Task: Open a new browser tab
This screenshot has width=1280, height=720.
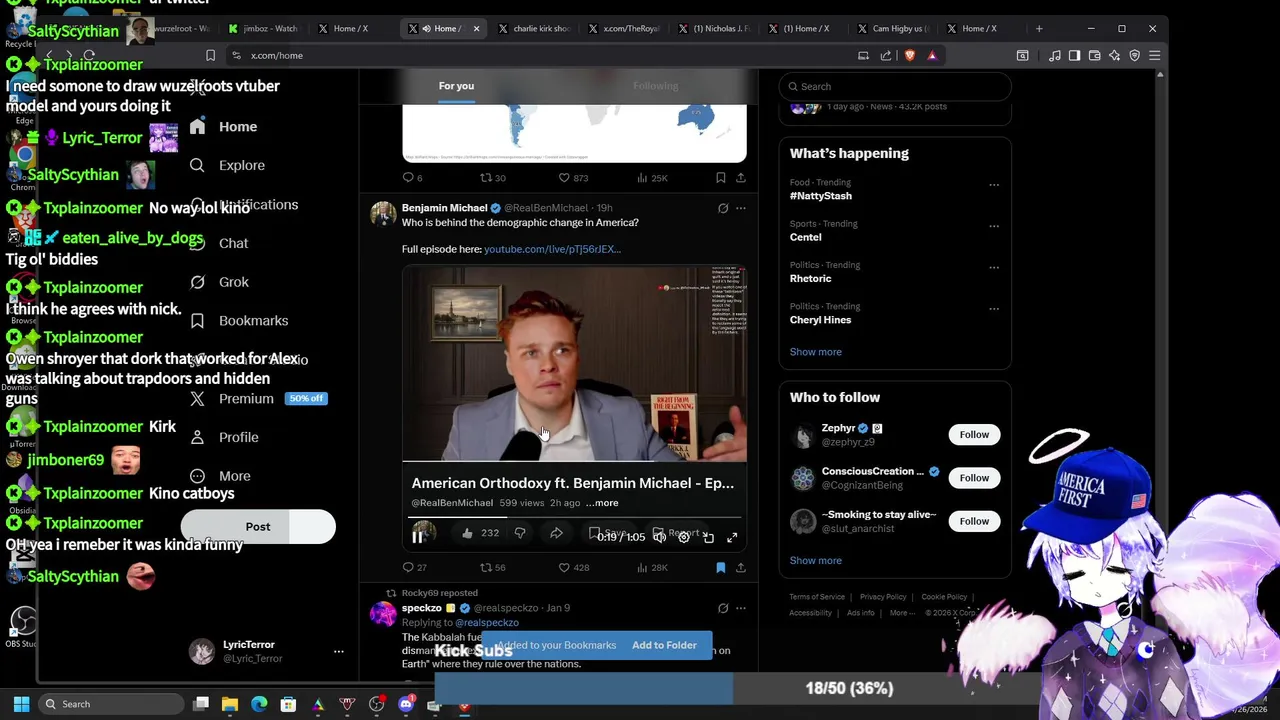Action: [1039, 29]
